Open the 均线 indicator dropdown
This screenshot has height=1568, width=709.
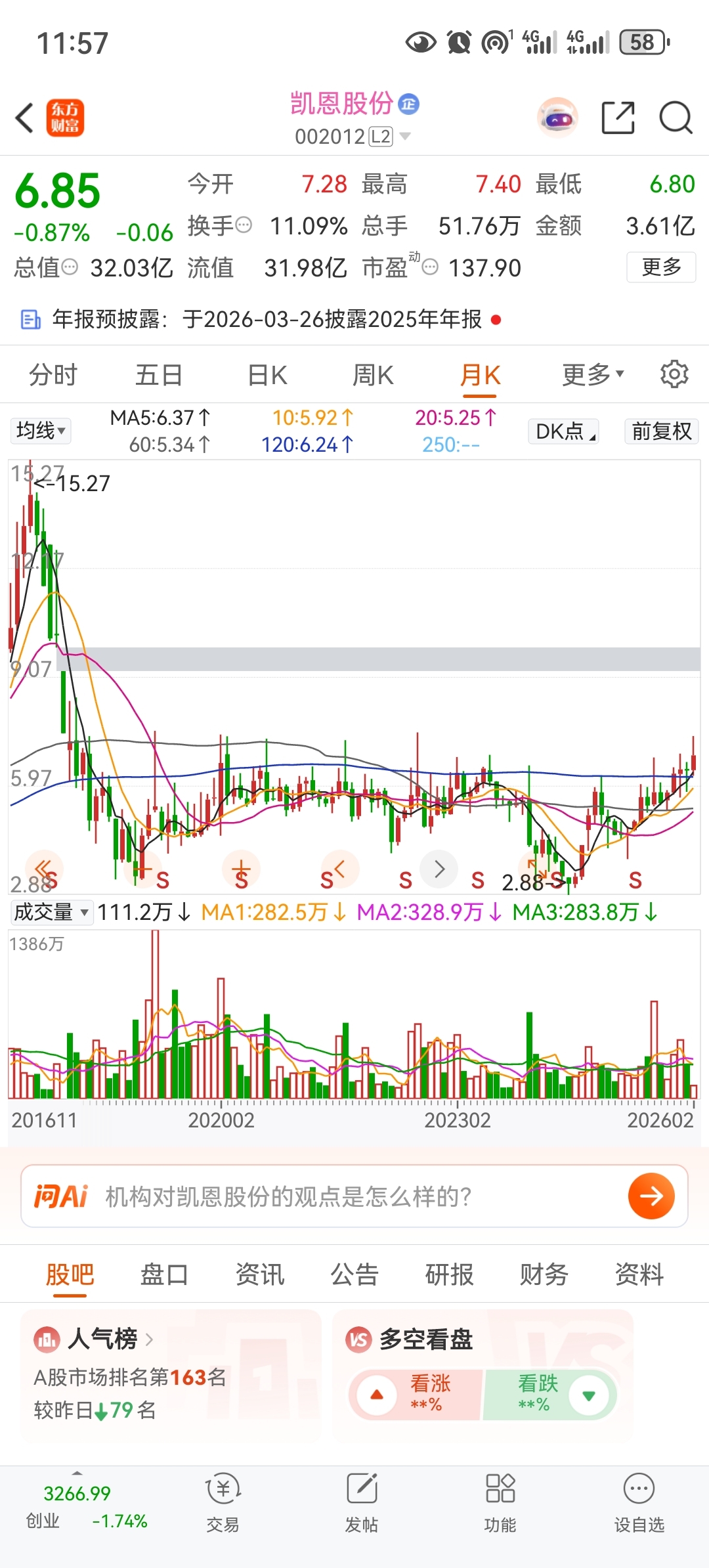point(41,431)
